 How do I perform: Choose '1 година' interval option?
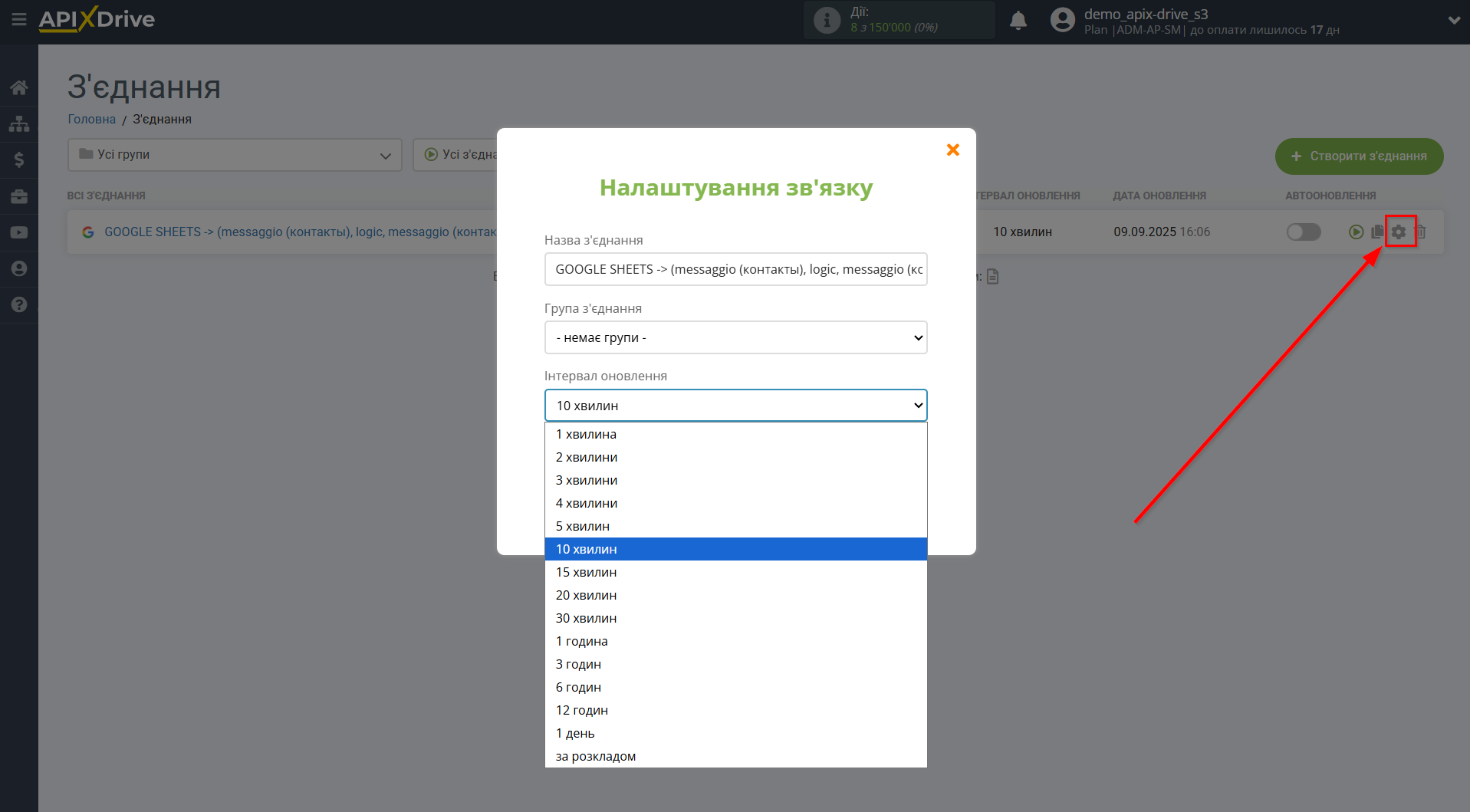581,641
